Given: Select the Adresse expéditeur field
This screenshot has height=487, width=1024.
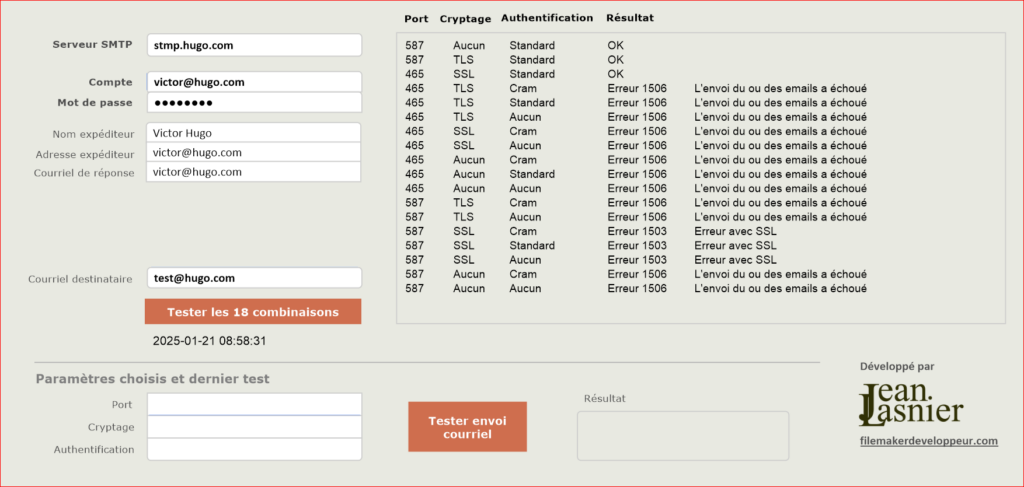Looking at the screenshot, I should click(254, 153).
